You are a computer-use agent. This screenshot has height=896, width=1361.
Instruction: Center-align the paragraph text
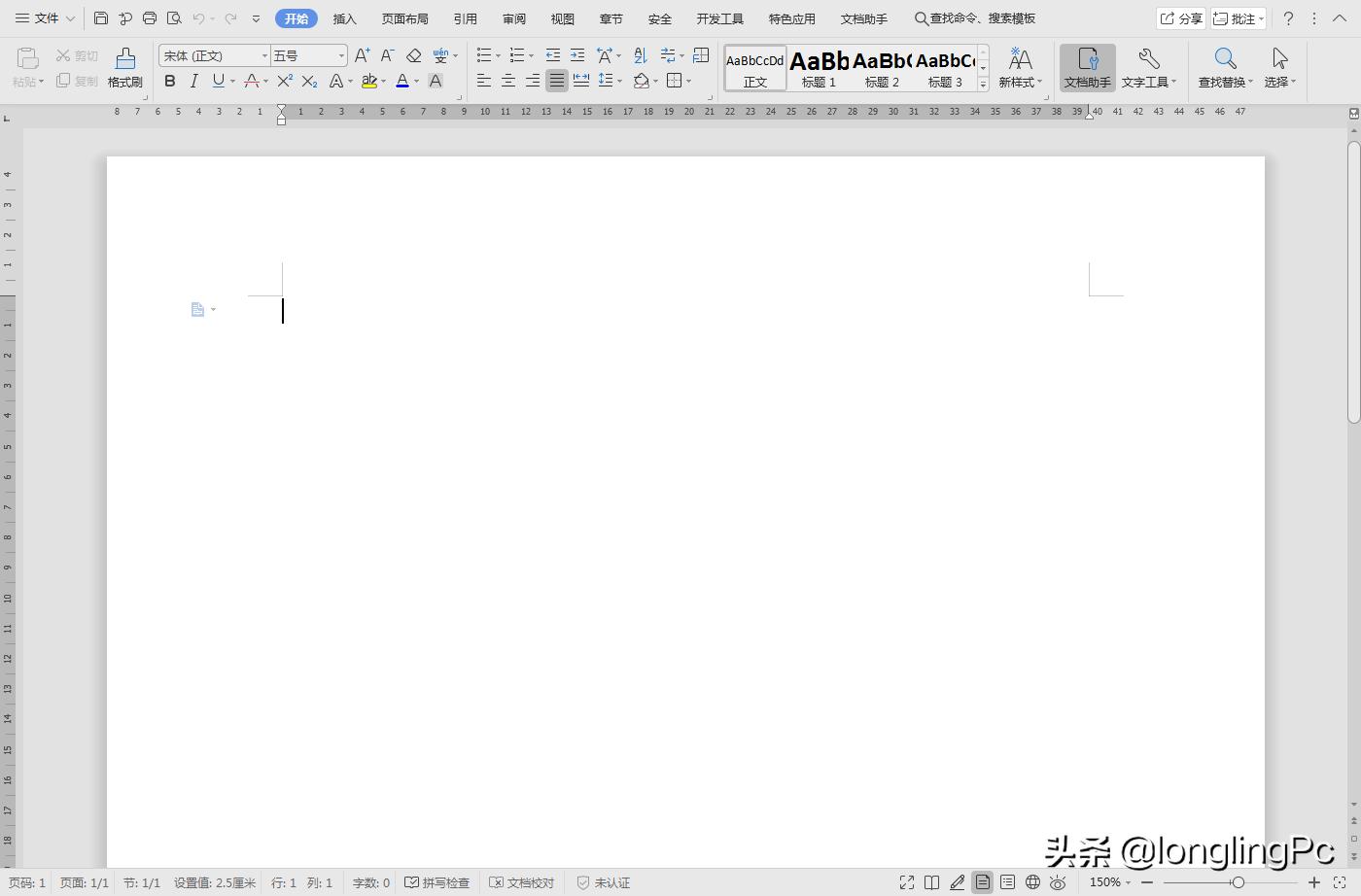point(507,82)
